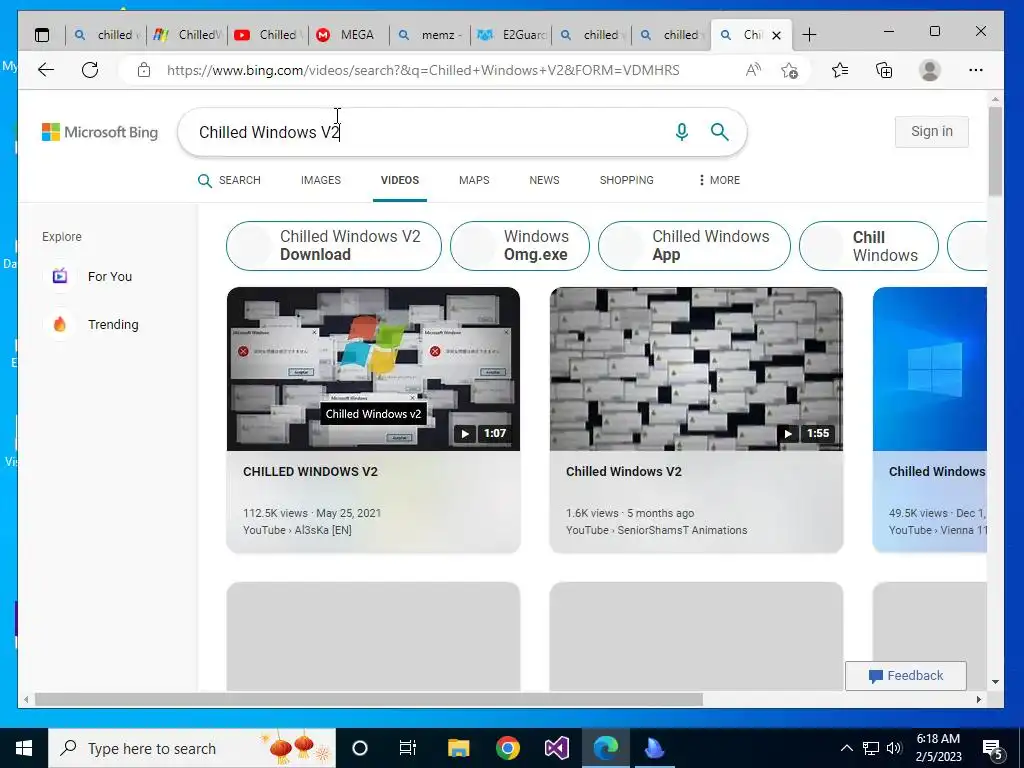
Task: Open Windows Start menu
Action: pyautogui.click(x=24, y=748)
